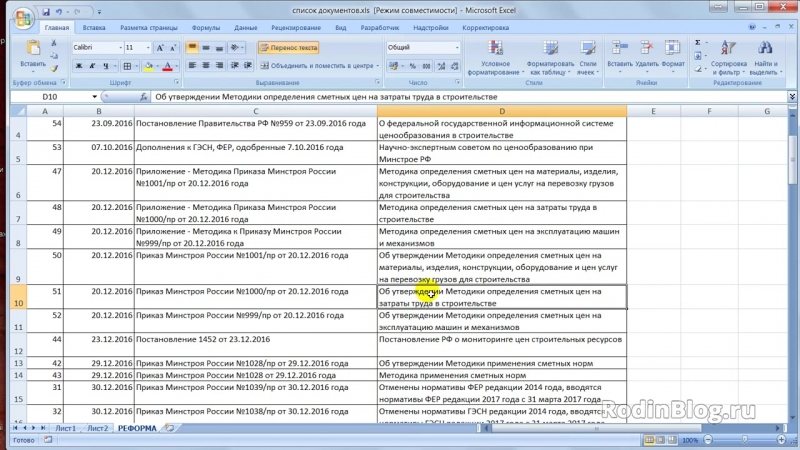The width and height of the screenshot is (800, 450).
Task: Select column D header
Action: tap(502, 111)
